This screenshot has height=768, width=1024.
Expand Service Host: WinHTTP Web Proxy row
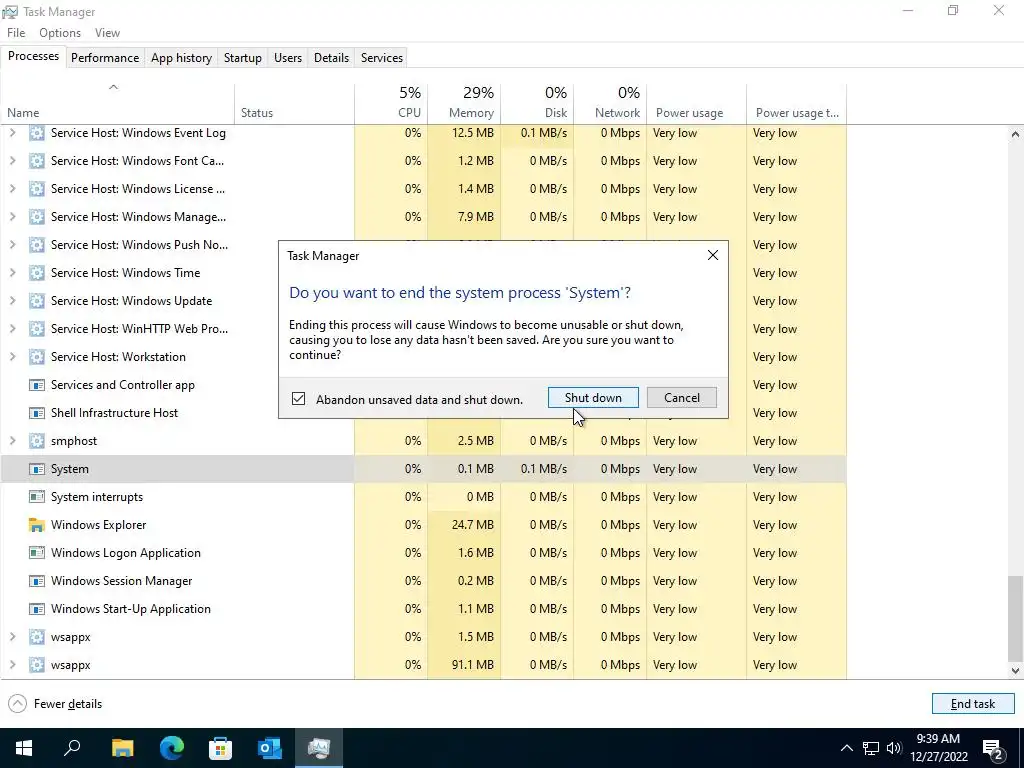12,329
